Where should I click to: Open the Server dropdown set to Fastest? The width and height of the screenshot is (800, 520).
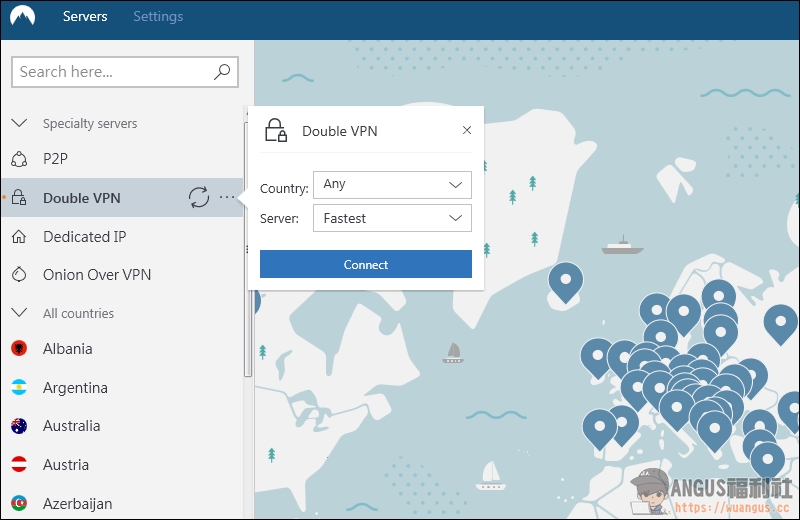392,218
